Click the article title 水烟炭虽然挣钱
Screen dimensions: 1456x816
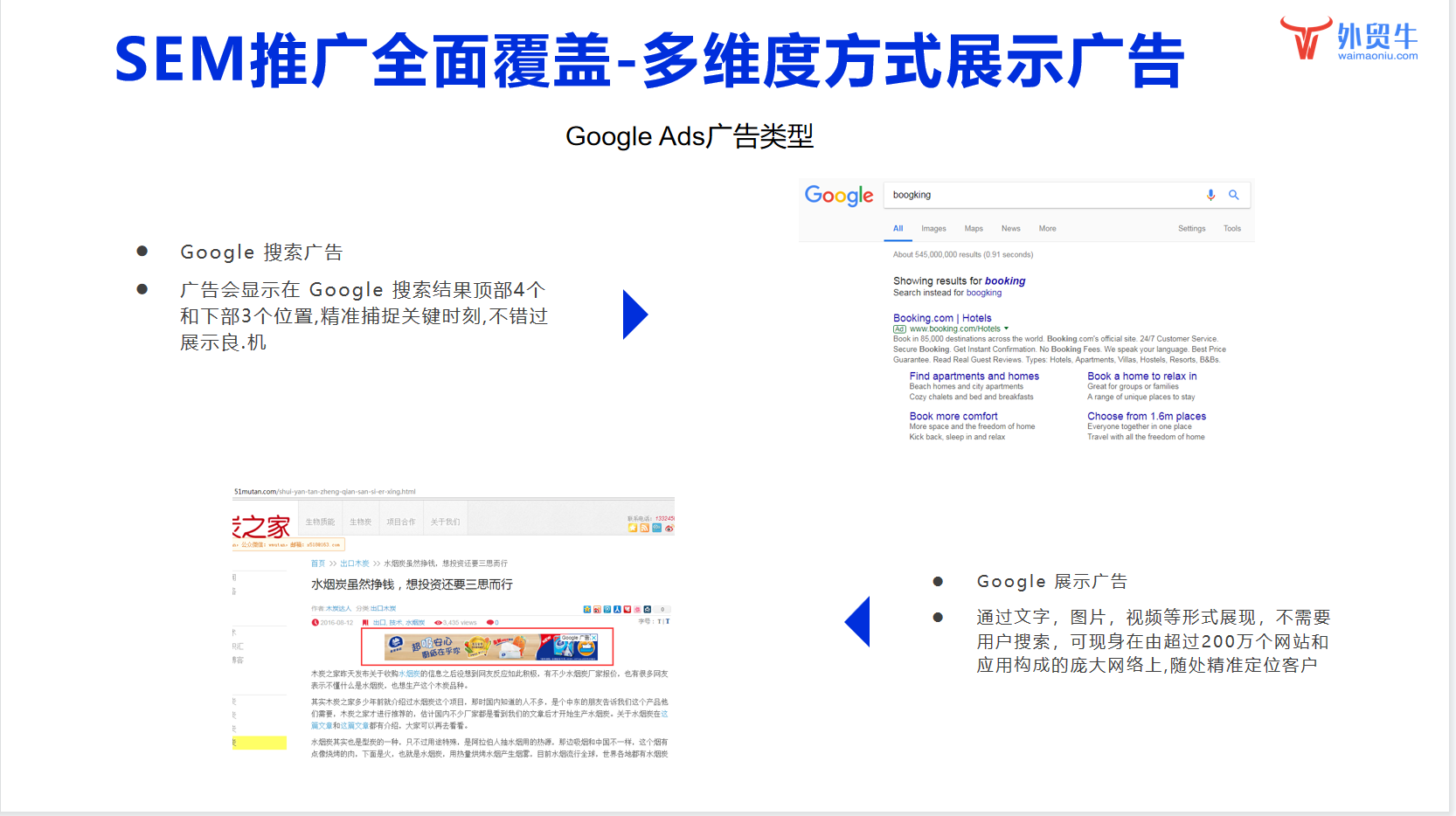coord(412,584)
